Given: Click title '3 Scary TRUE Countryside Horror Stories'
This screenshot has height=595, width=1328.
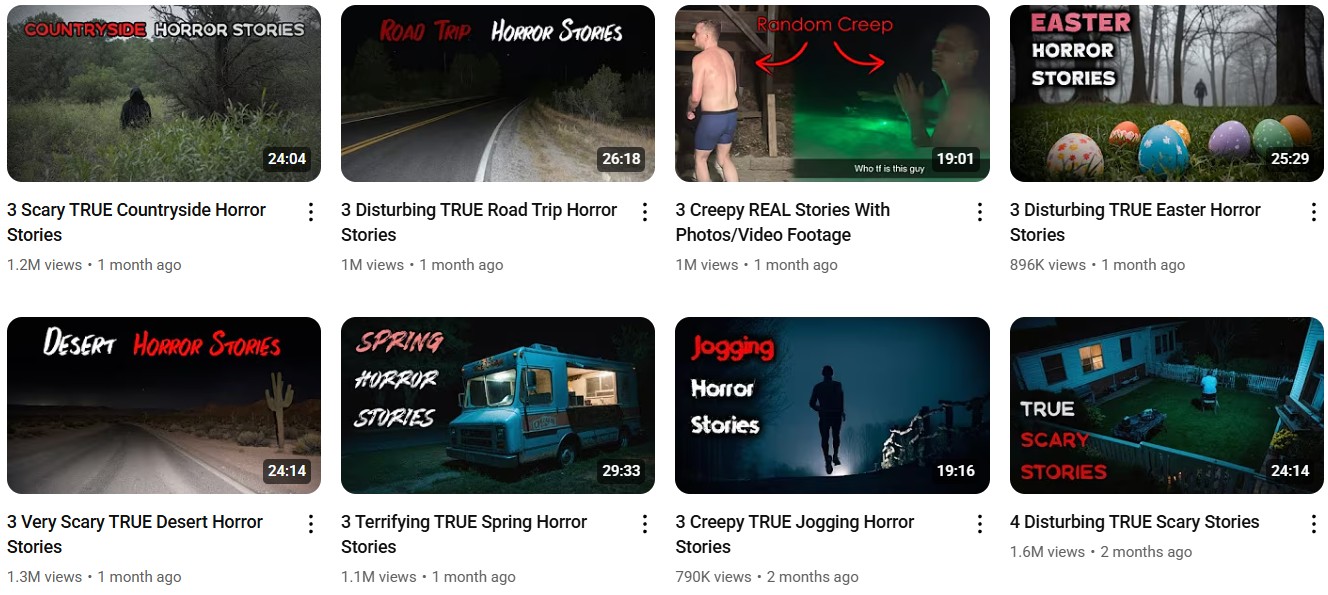Looking at the screenshot, I should pos(136,222).
